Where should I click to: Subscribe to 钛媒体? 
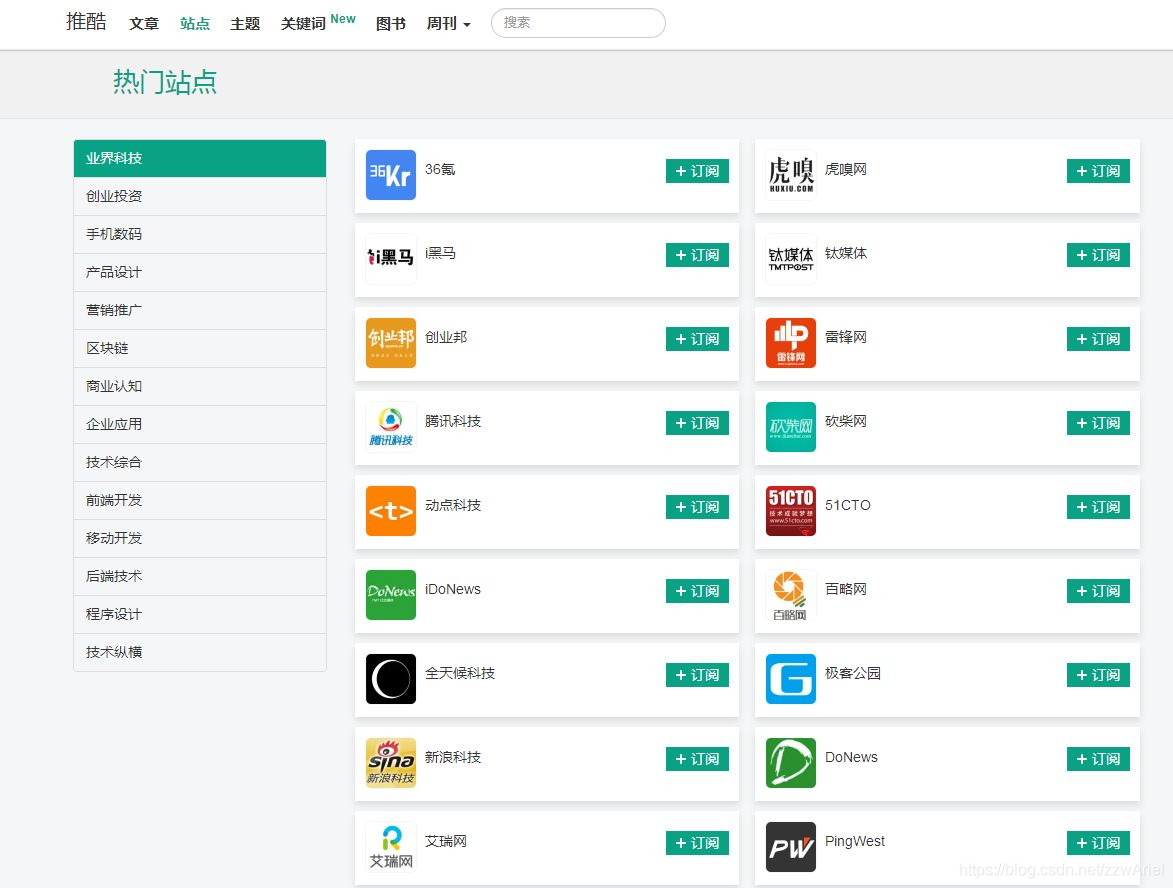click(x=1098, y=255)
